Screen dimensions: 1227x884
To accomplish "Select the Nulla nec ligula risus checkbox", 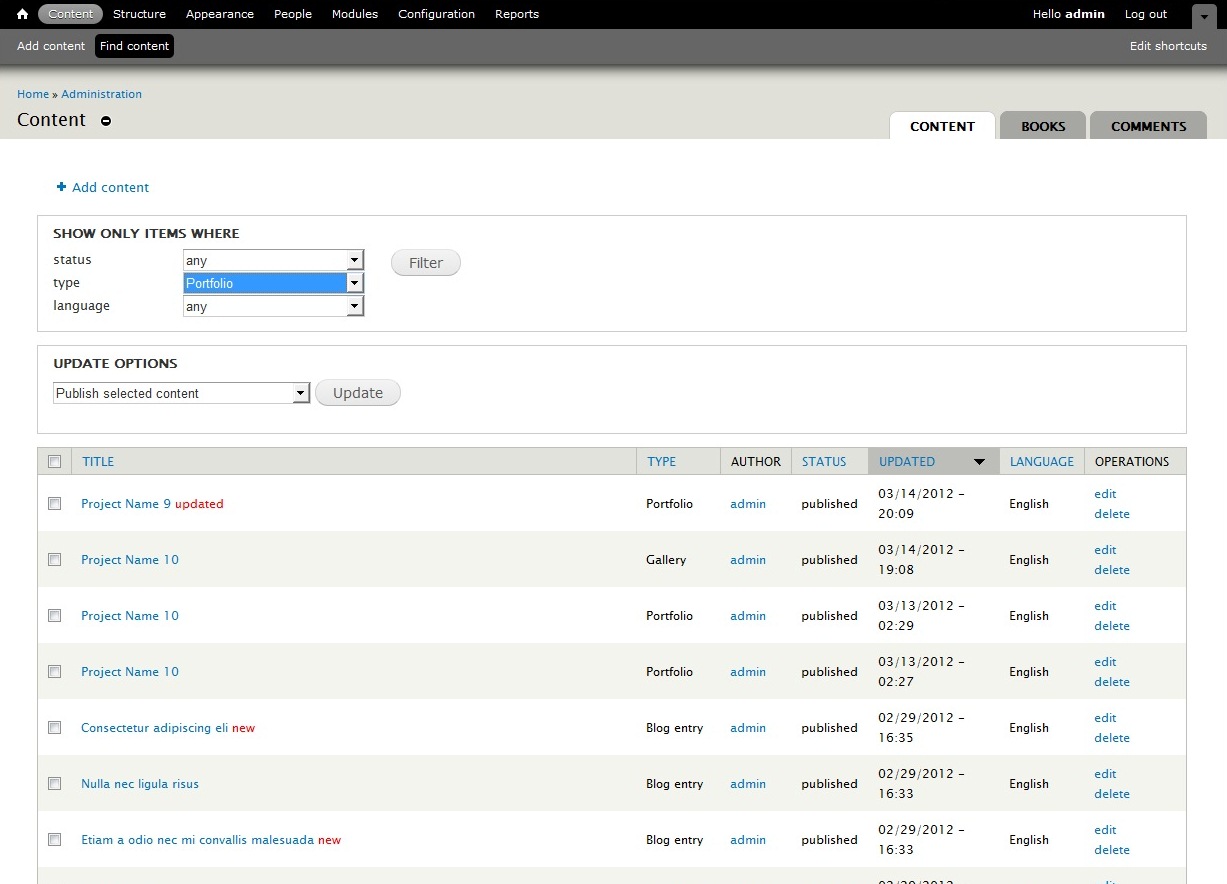I will [55, 784].
